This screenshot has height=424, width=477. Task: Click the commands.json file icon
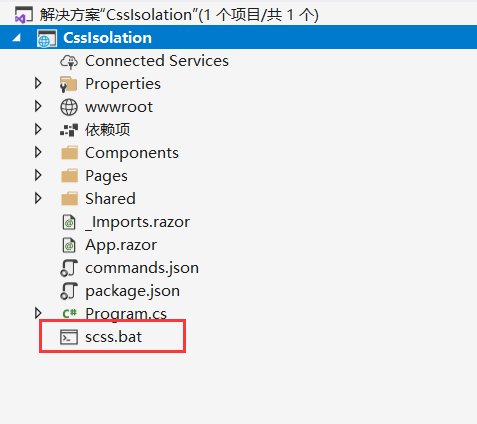[69, 268]
